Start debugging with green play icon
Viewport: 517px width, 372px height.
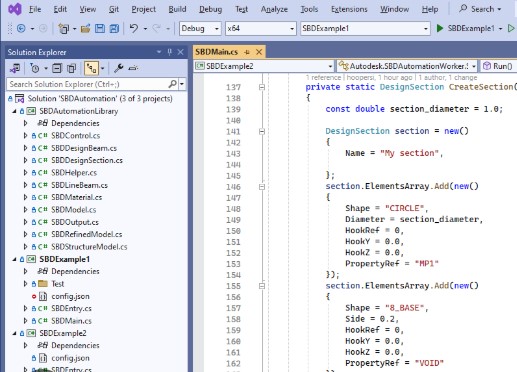click(440, 29)
